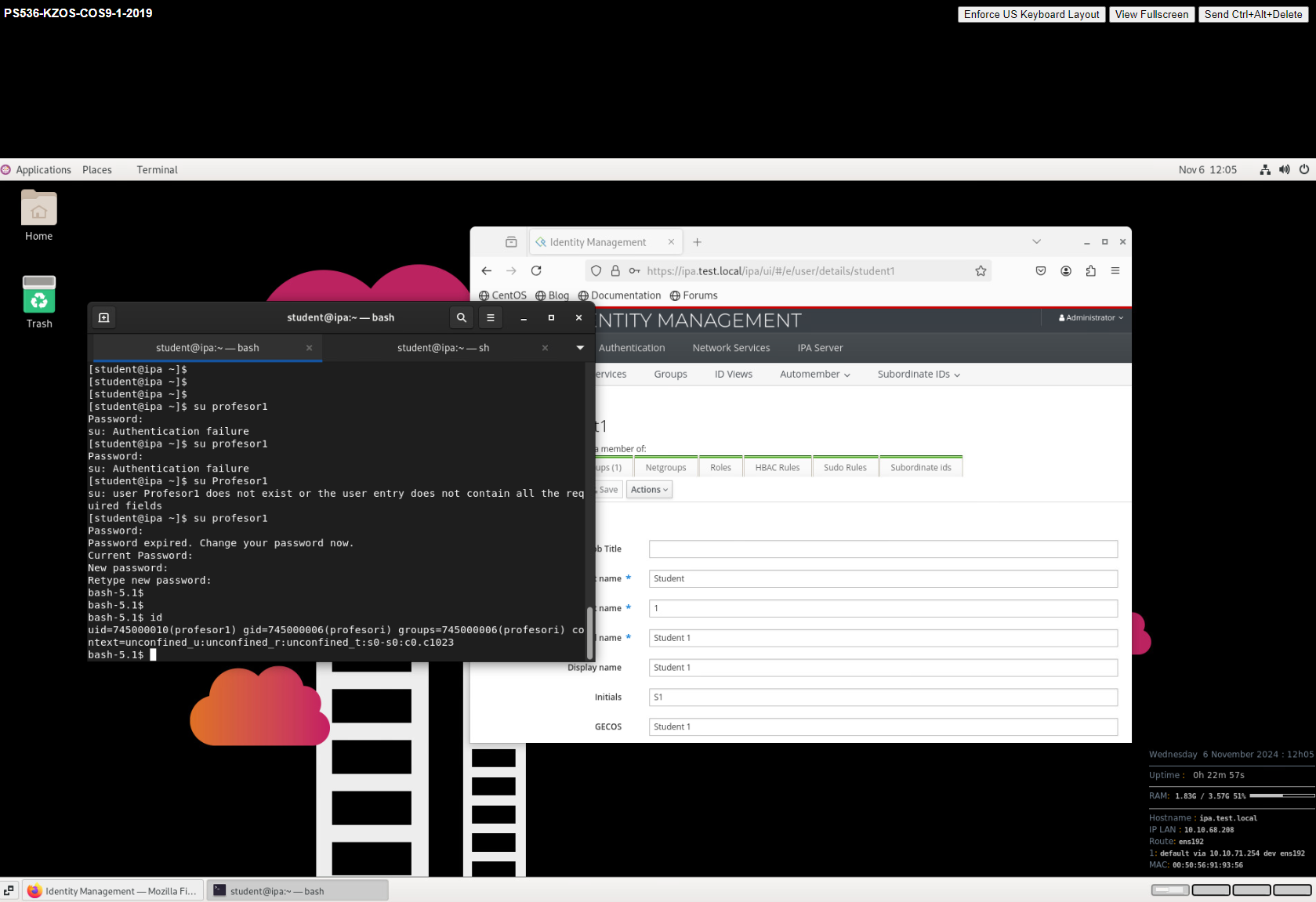This screenshot has height=902, width=1316.
Task: Switch to the Subordinate ids tab
Action: point(921,467)
